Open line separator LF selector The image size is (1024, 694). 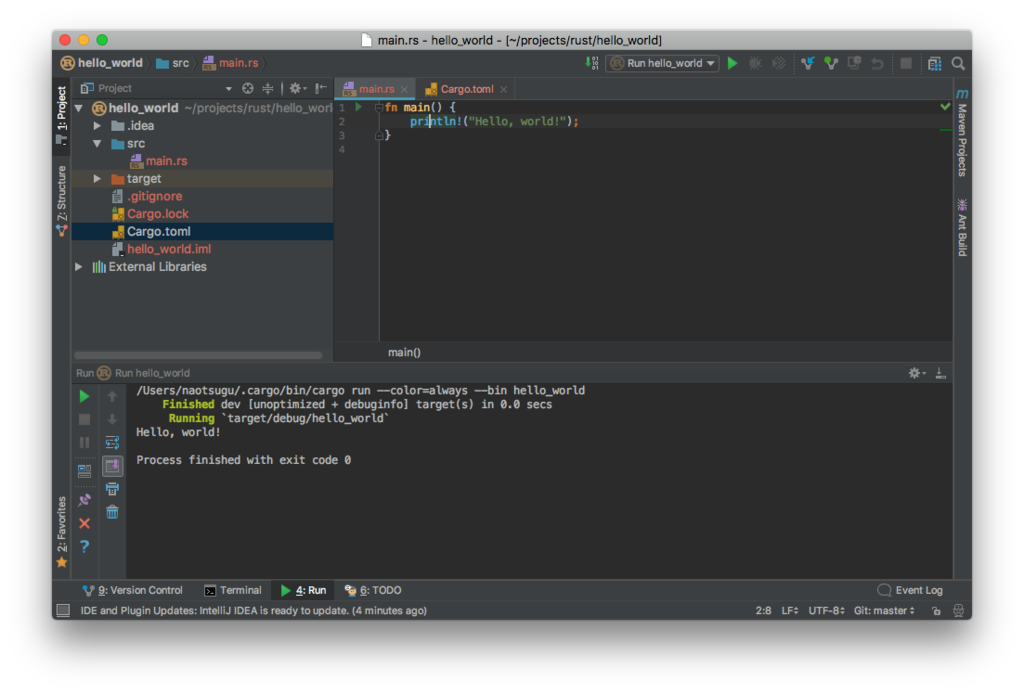790,610
